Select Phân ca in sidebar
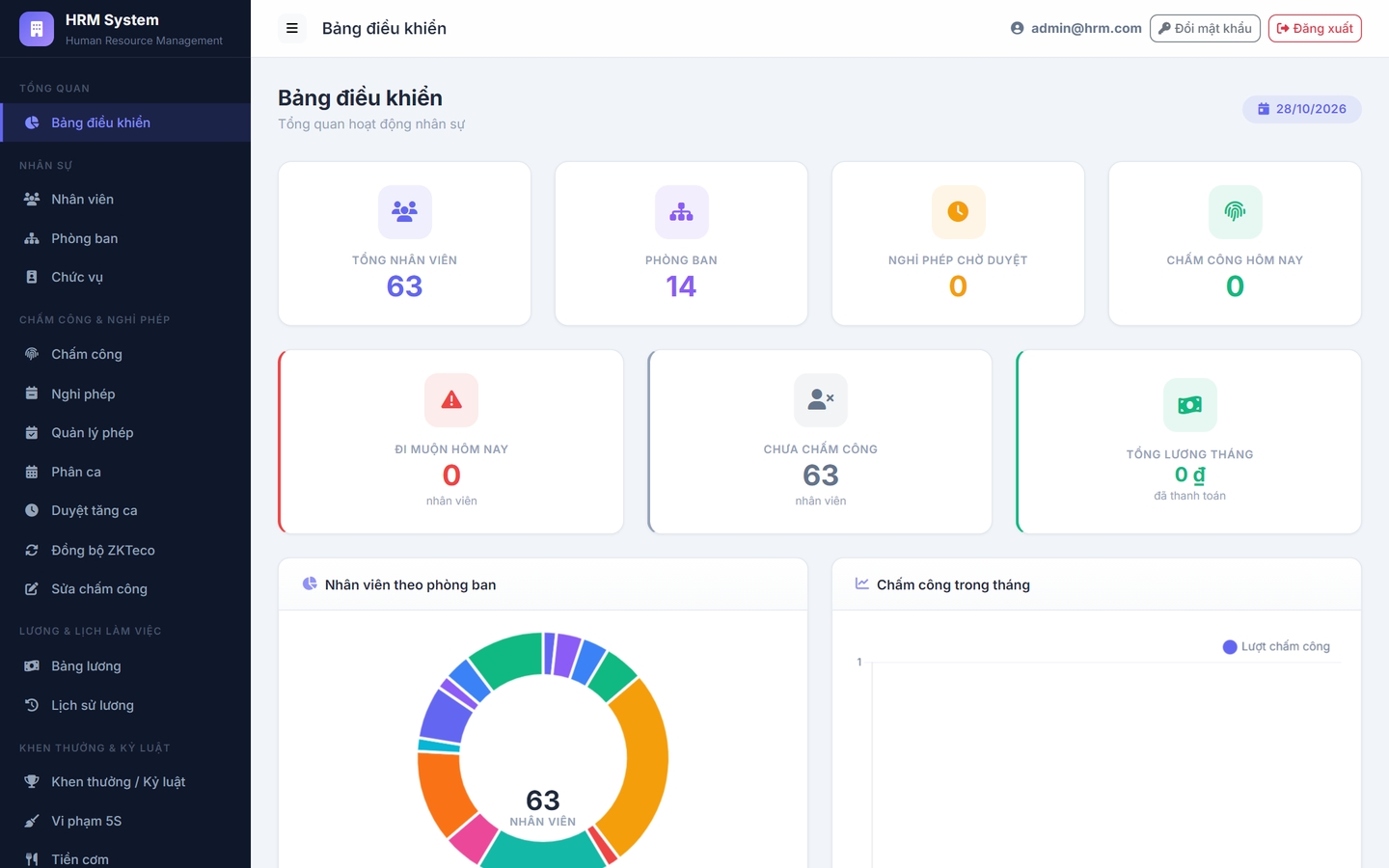The height and width of the screenshot is (868, 1389). click(x=125, y=472)
